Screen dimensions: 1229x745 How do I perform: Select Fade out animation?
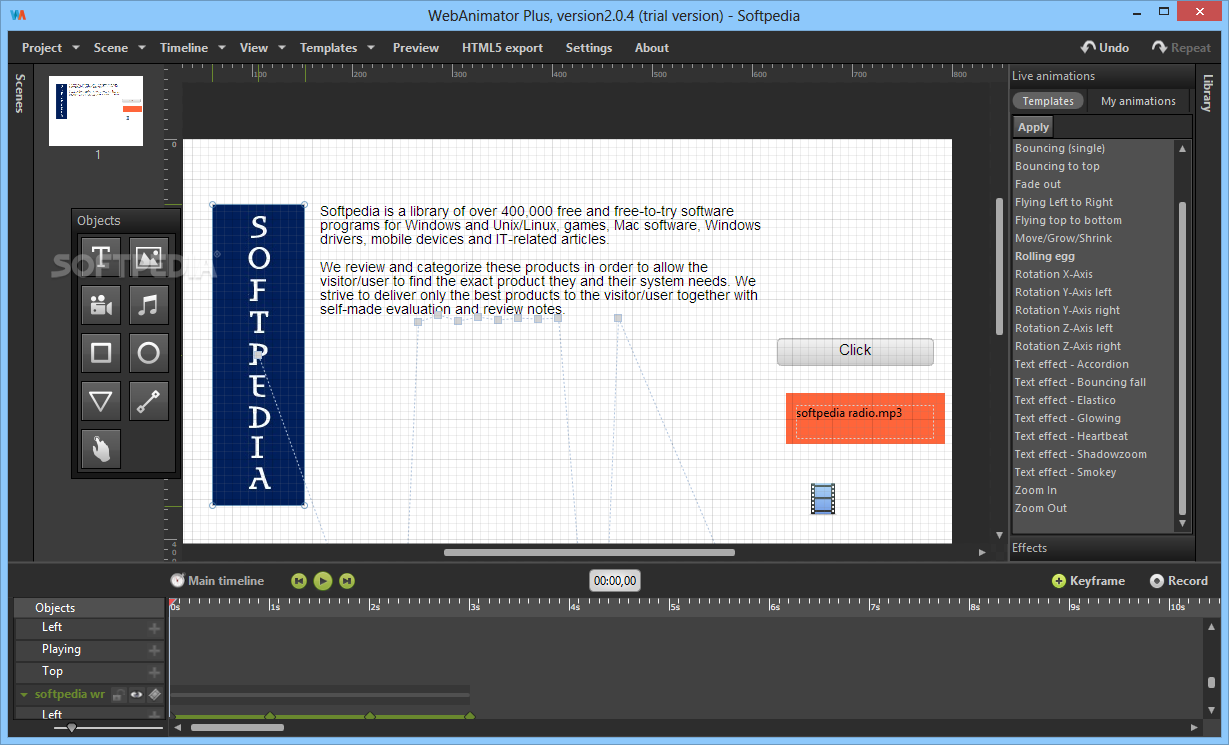coord(1038,184)
